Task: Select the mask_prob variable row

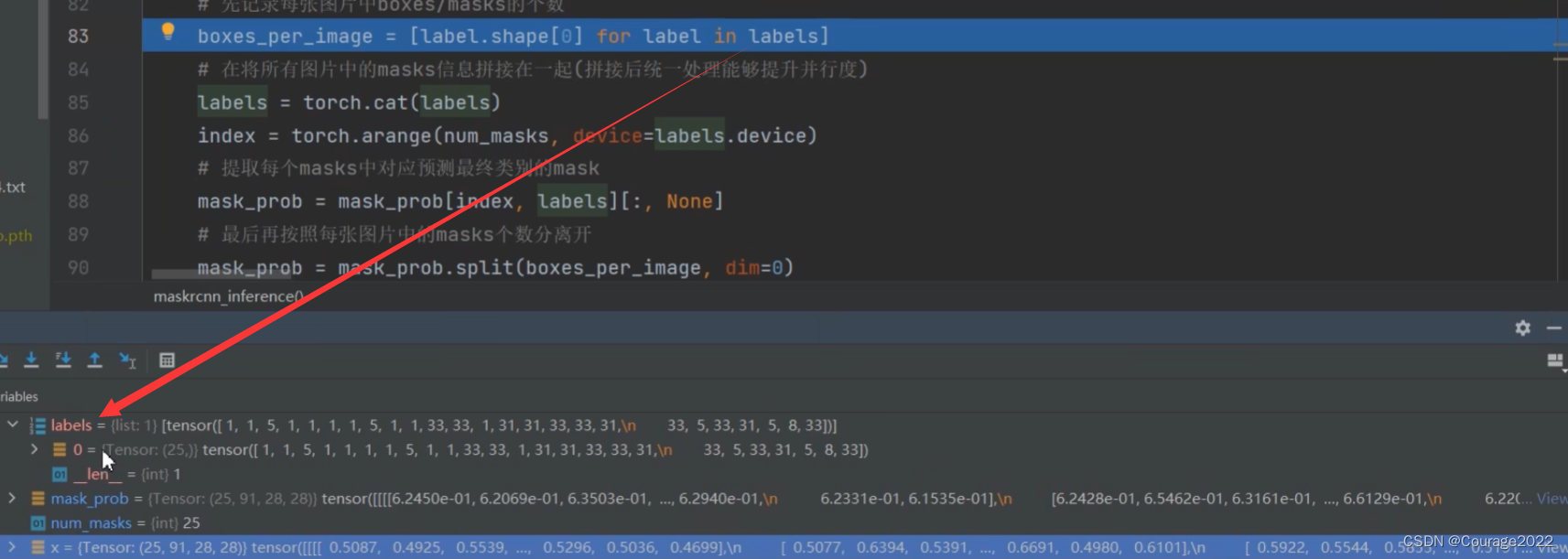Action: click(x=784, y=499)
